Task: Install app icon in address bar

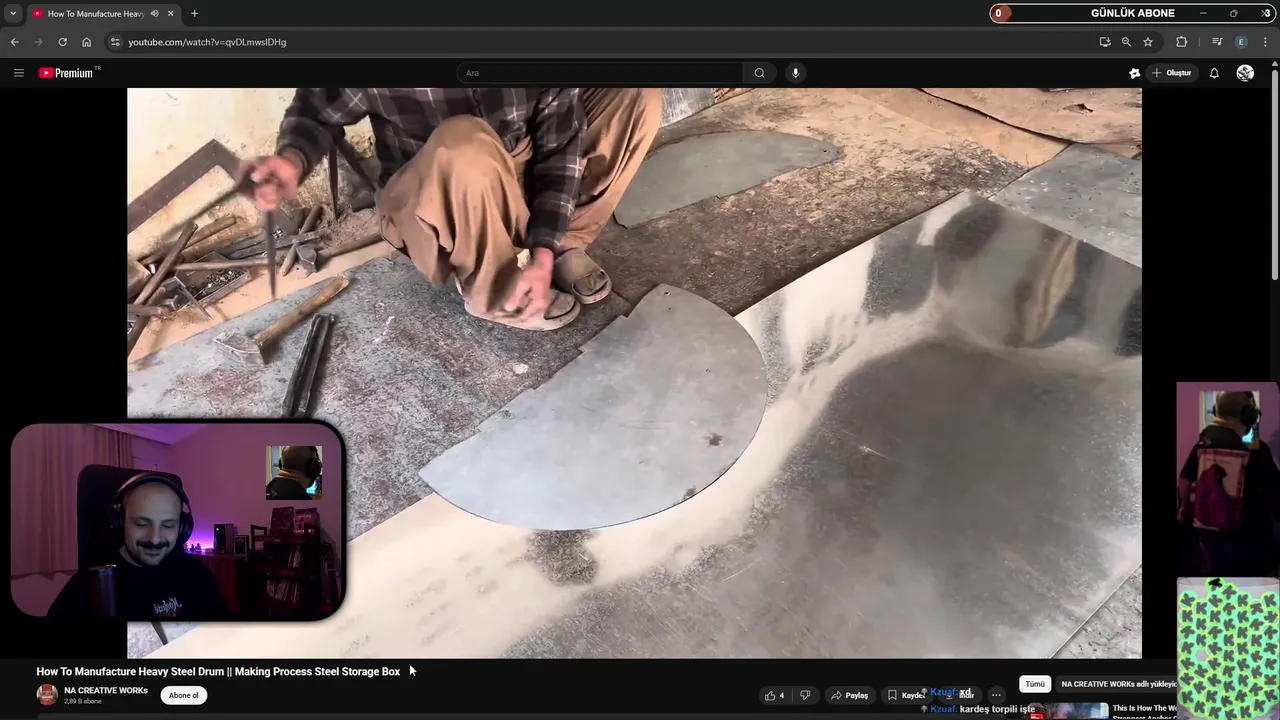Action: click(x=1104, y=42)
